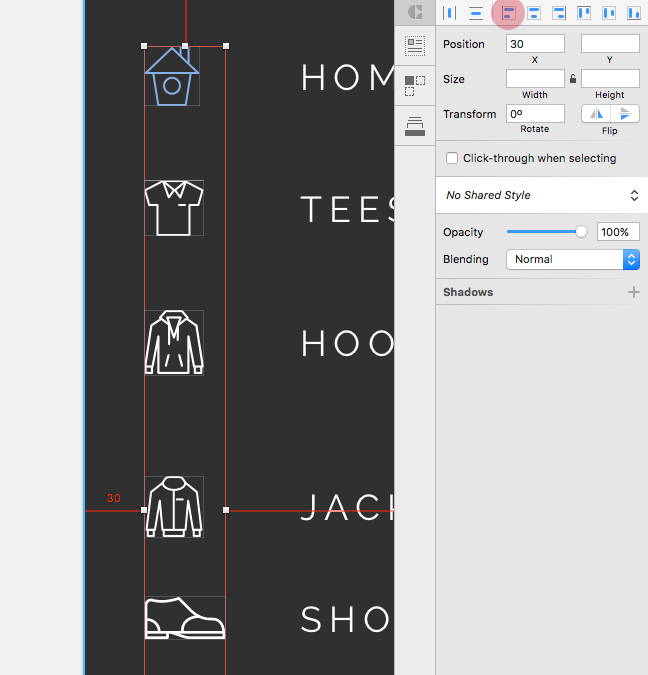Align selected layers to right edge
Screen dimensions: 648x675
tap(559, 13)
